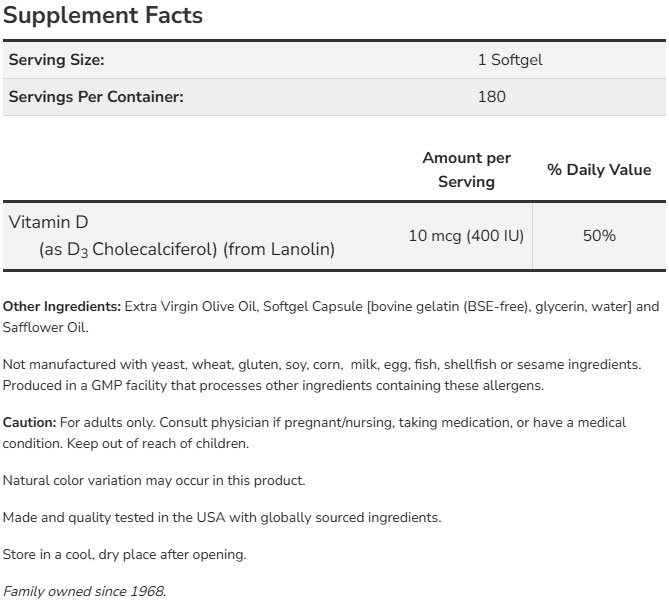This screenshot has height=600, width=669.
Task: Click the Amount per Serving column header
Action: click(x=466, y=170)
